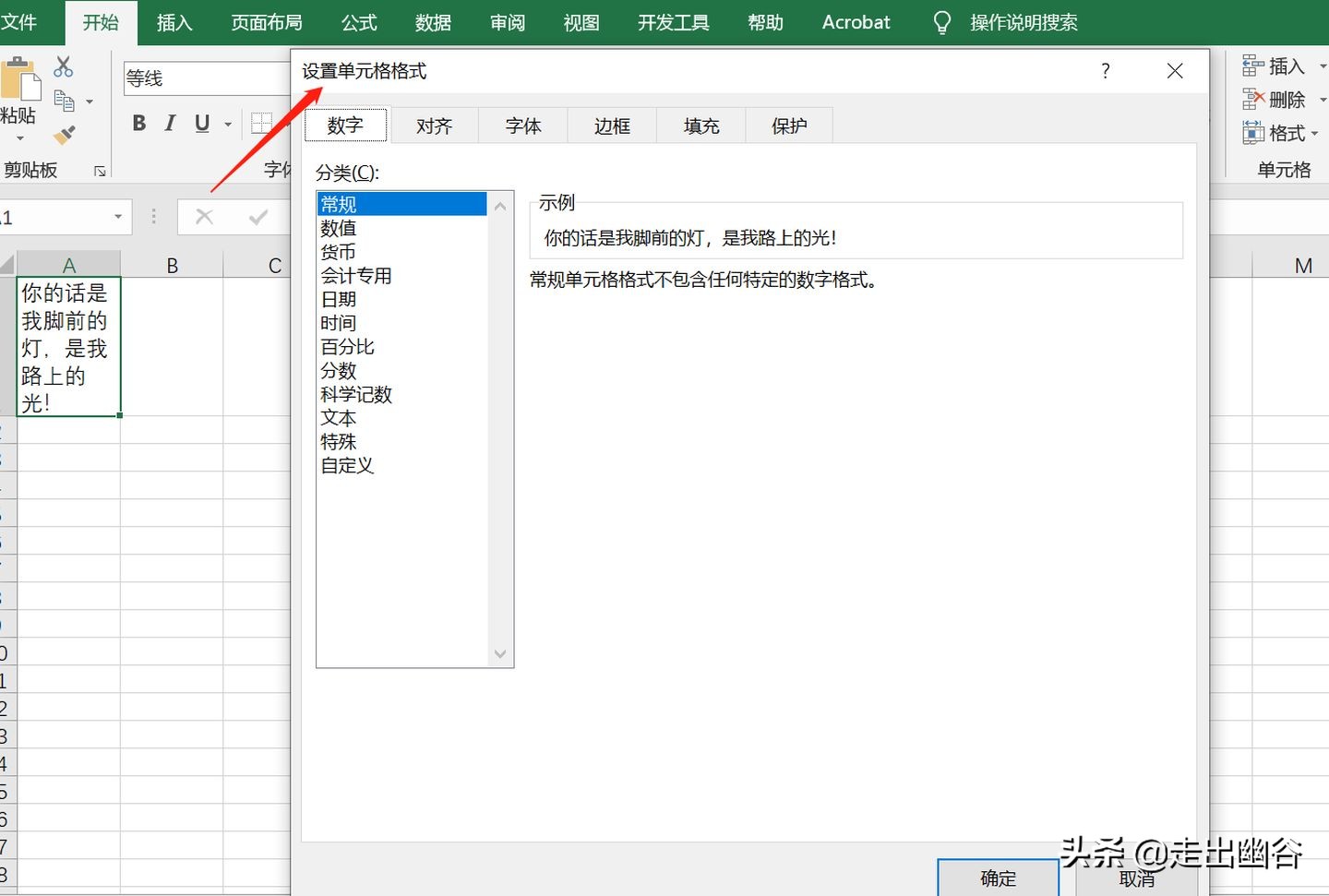Close the 设置单元格格式 dialog
Image resolution: width=1329 pixels, height=896 pixels.
pos(1175,71)
